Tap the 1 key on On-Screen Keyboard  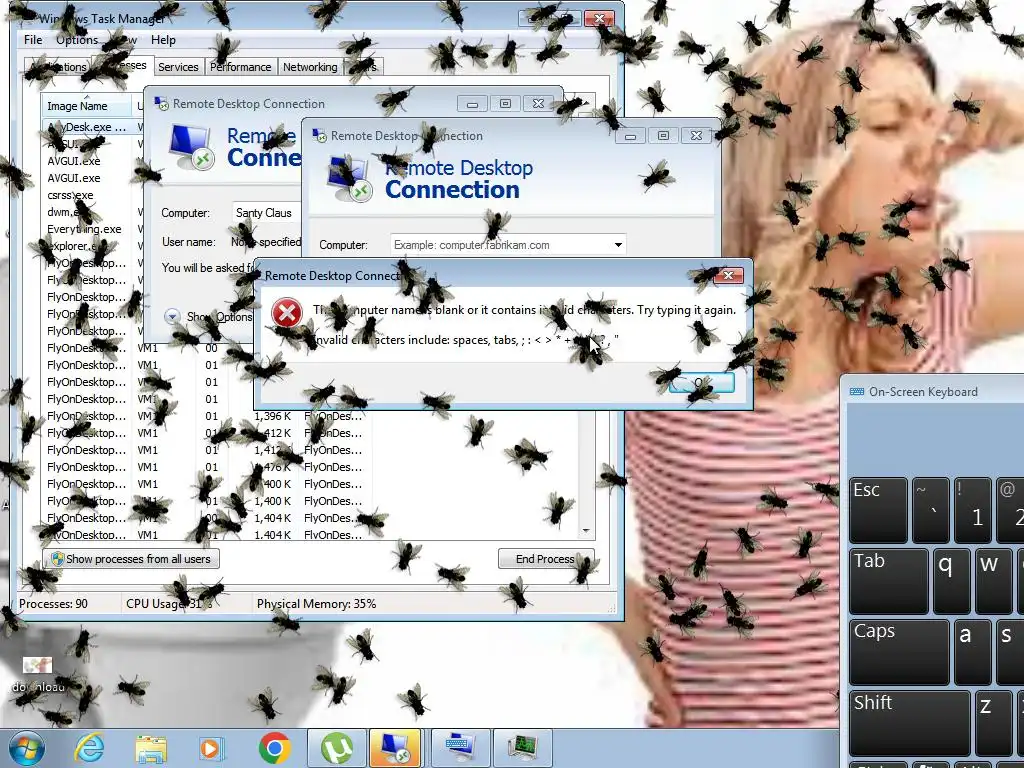[972, 510]
